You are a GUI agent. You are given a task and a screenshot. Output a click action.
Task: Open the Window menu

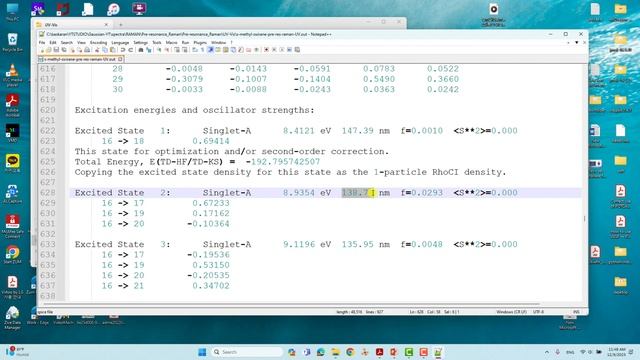click(x=218, y=42)
